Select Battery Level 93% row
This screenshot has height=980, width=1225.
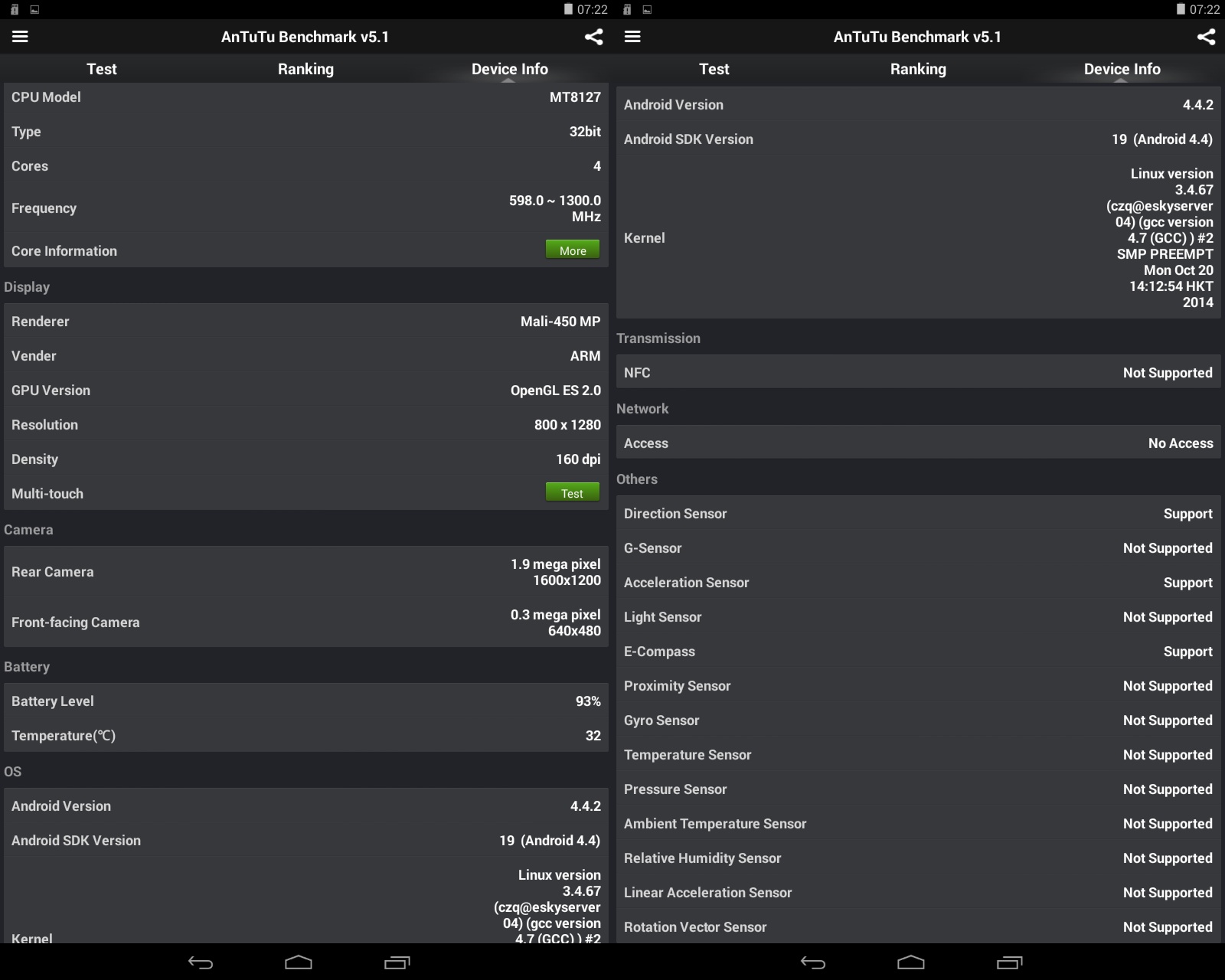306,701
